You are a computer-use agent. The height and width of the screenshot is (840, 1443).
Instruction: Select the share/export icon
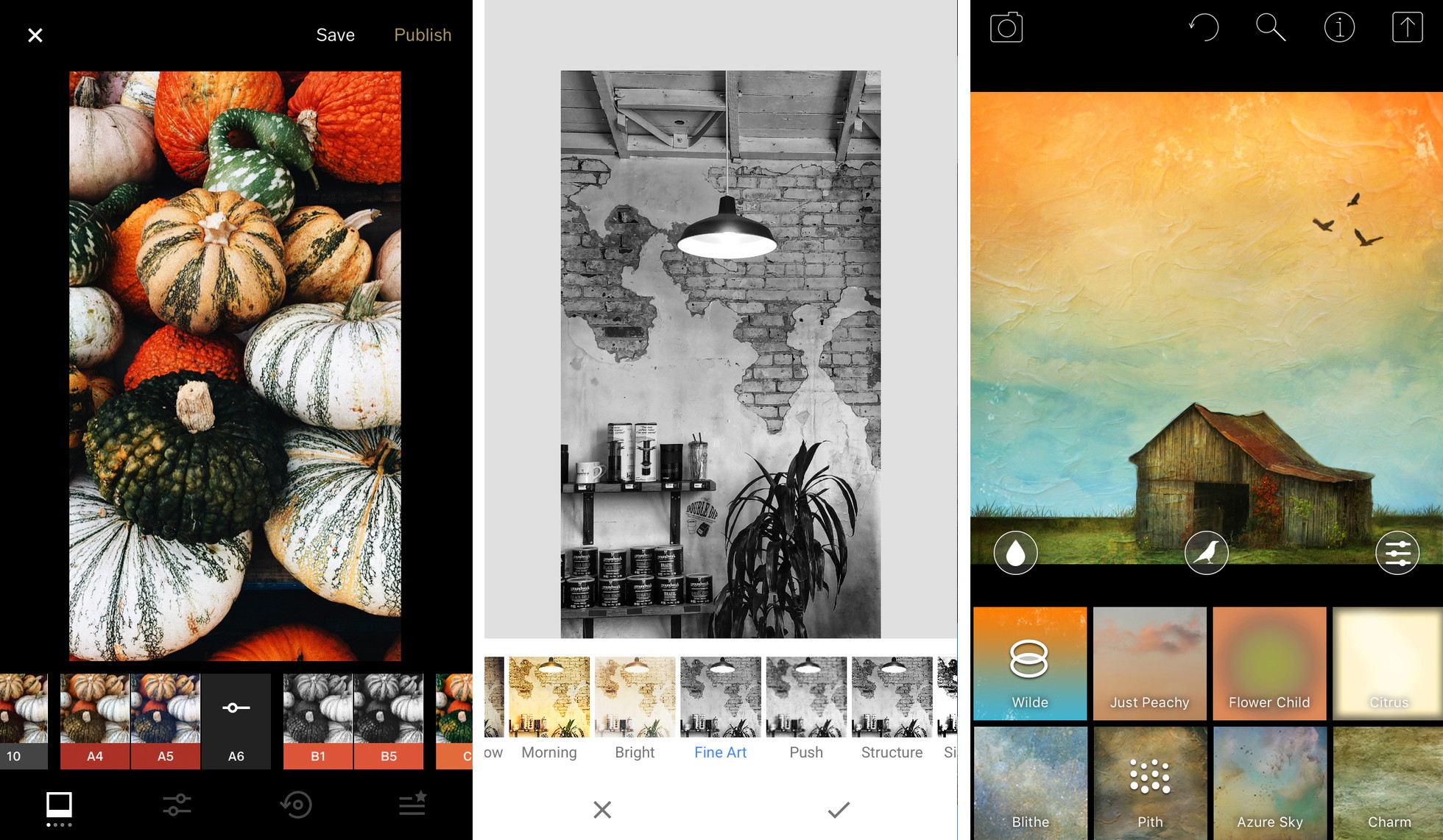1408,28
